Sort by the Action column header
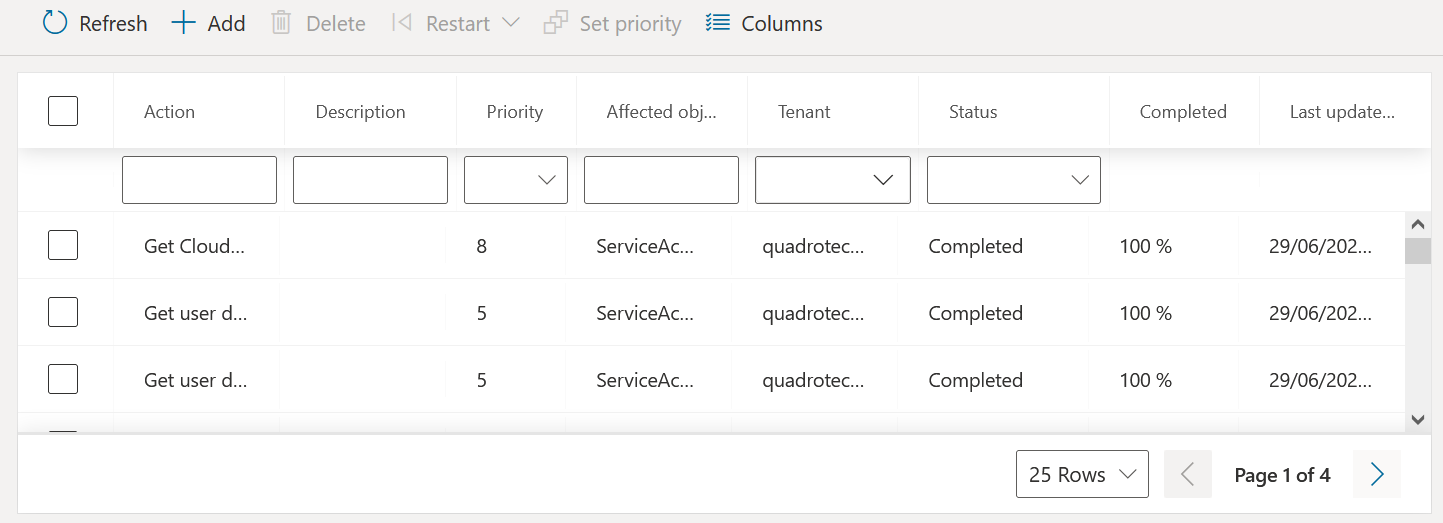1443x523 pixels. 170,112
